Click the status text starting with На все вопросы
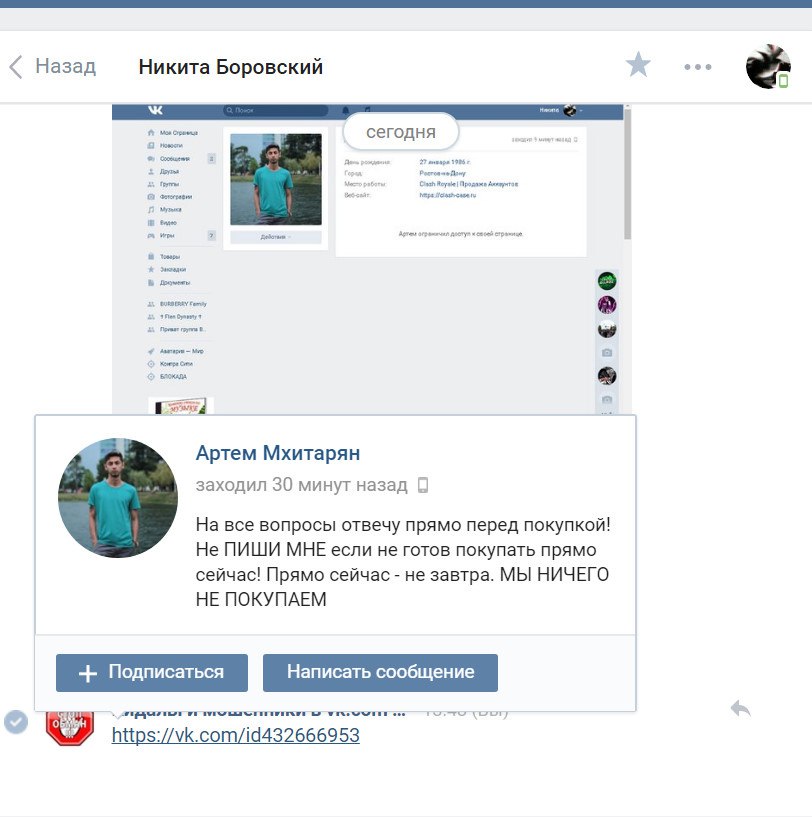This screenshot has width=812, height=817. [402, 562]
